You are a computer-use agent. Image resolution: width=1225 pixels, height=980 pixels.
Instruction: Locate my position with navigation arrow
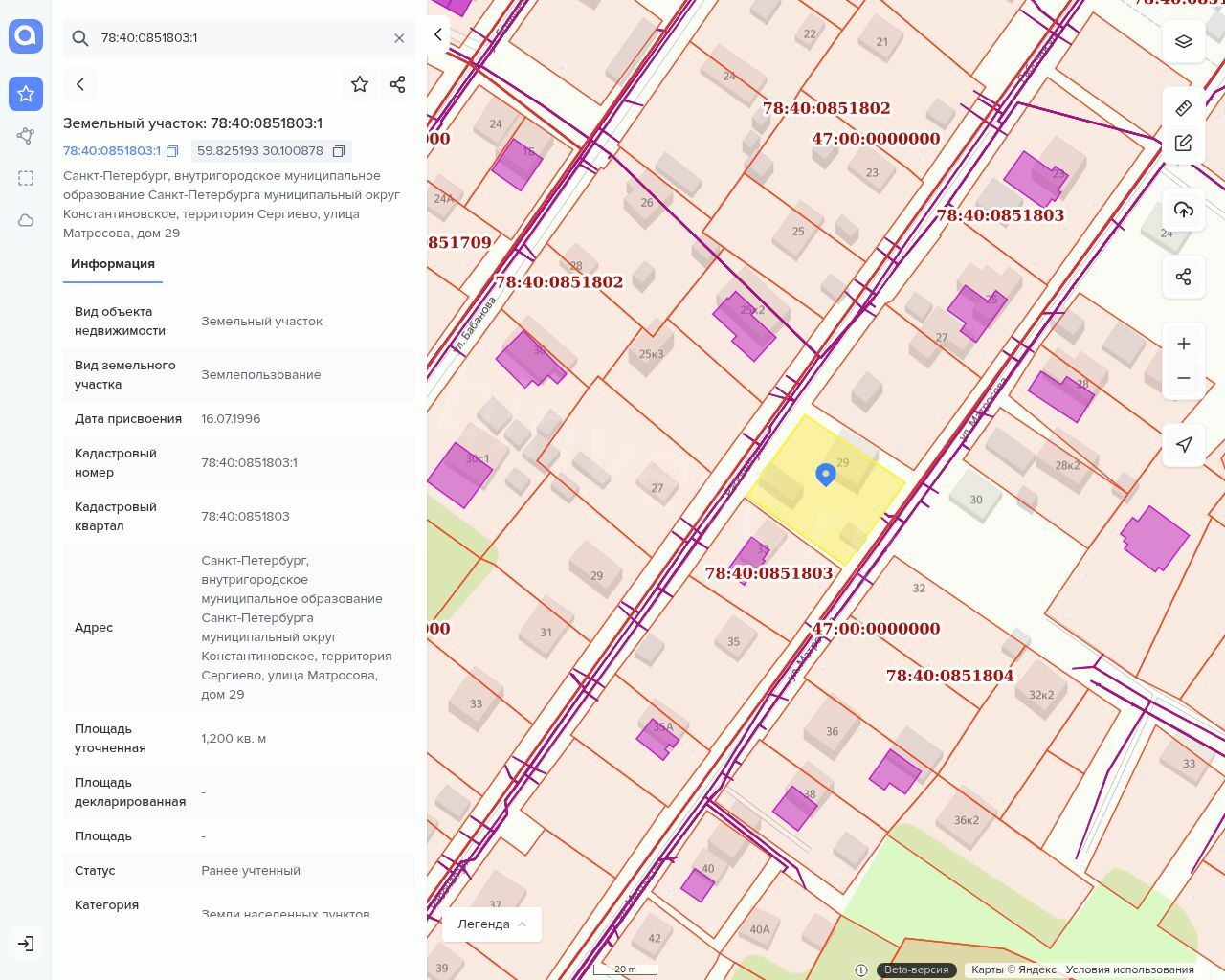pos(1184,445)
